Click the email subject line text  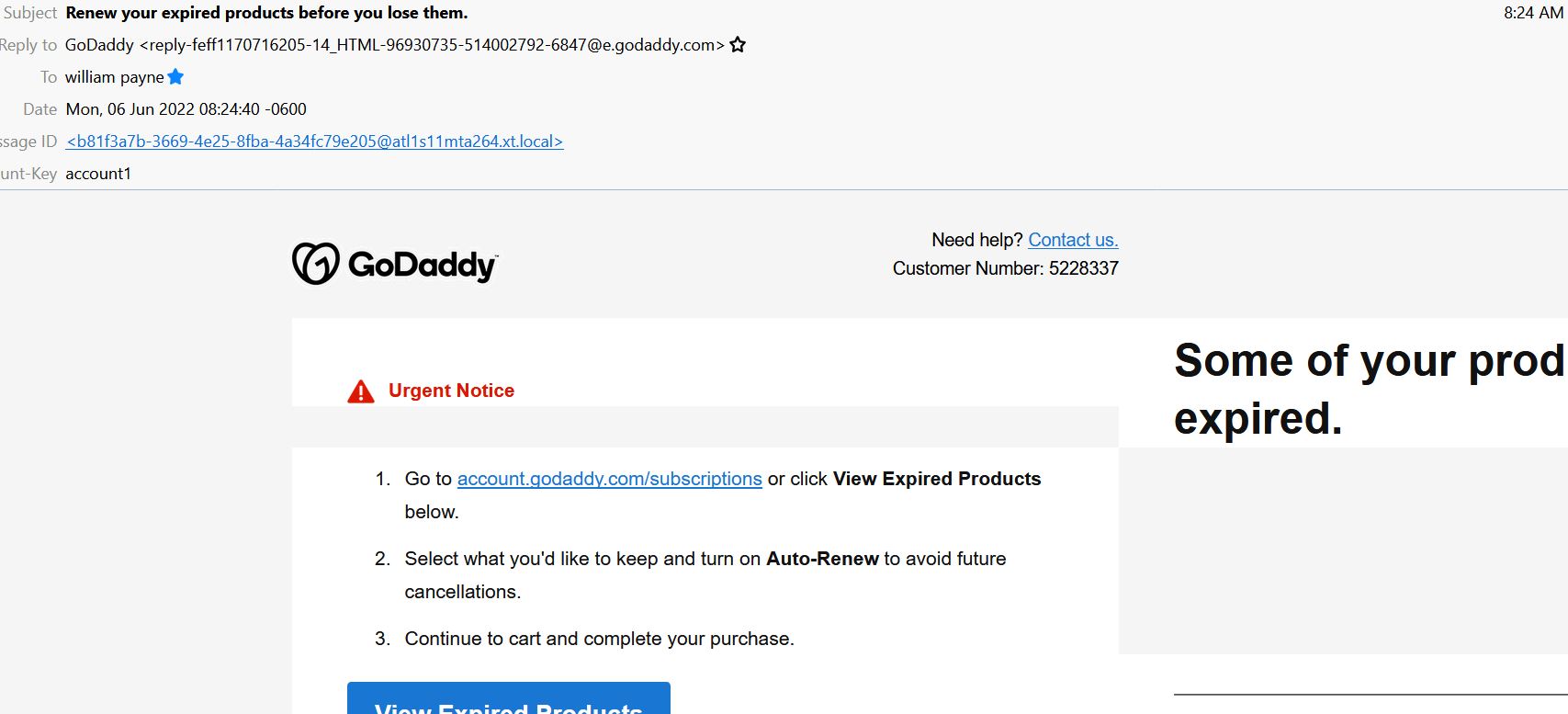pos(266,13)
